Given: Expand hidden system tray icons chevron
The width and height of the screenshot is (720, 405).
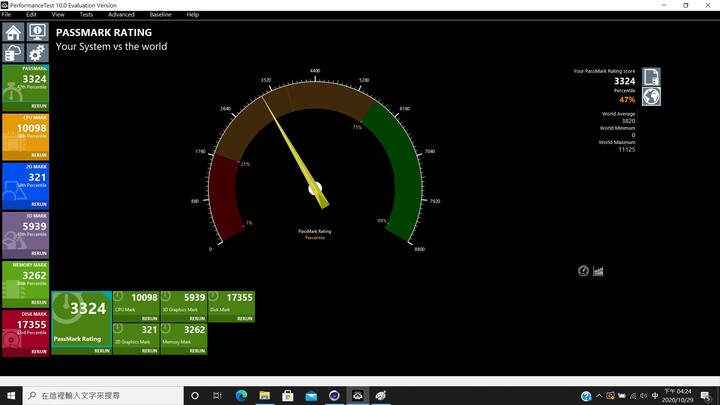Looking at the screenshot, I should pos(599,395).
